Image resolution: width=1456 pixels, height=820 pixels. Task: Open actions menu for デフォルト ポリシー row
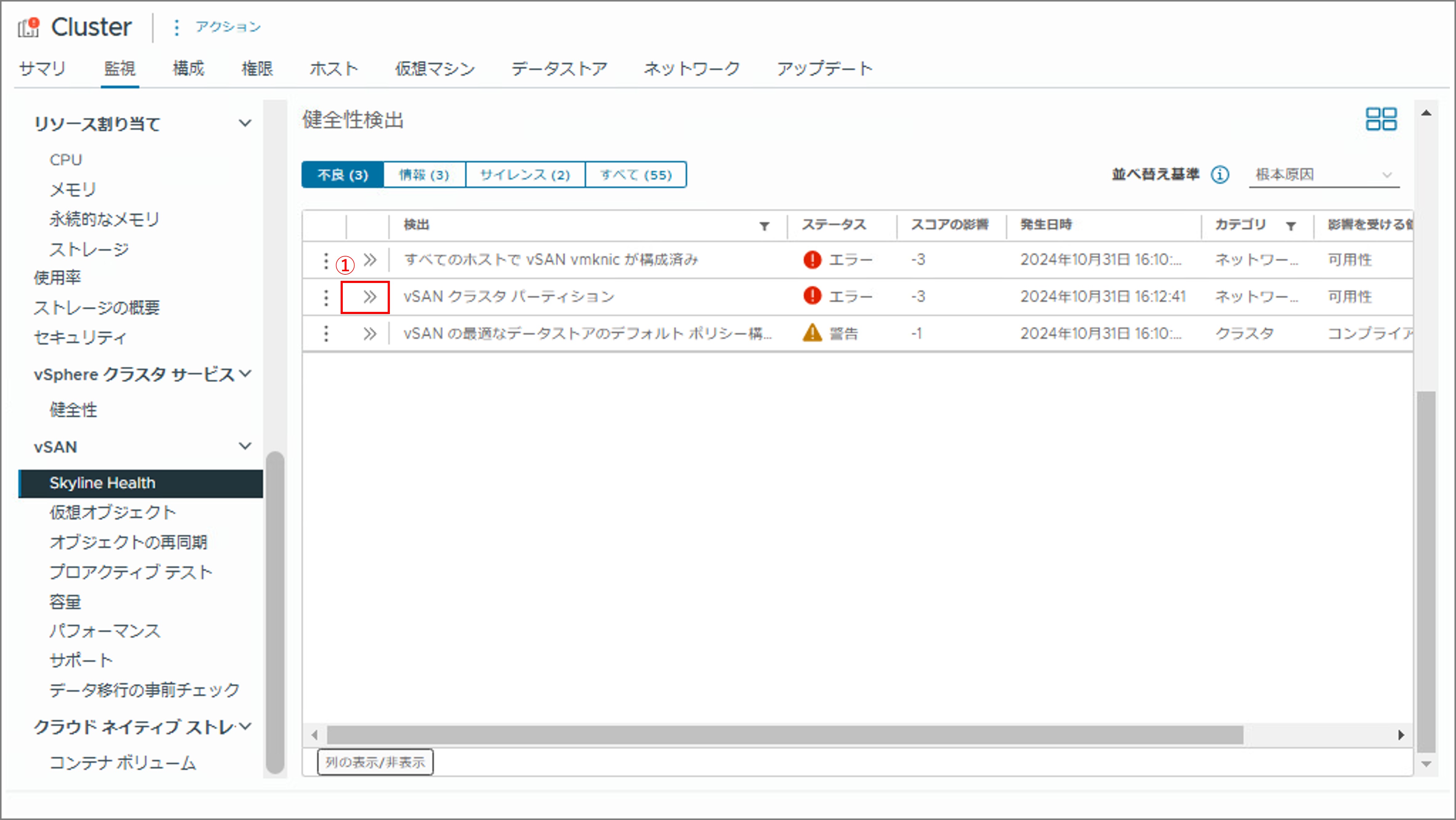pyautogui.click(x=326, y=334)
